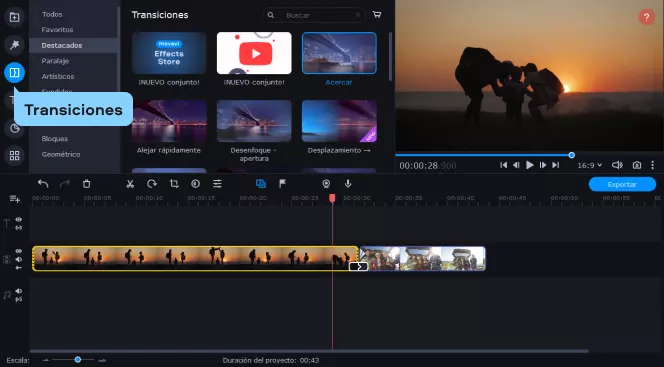664x367 pixels.
Task: Toggle title track link icon
Action: (19, 228)
